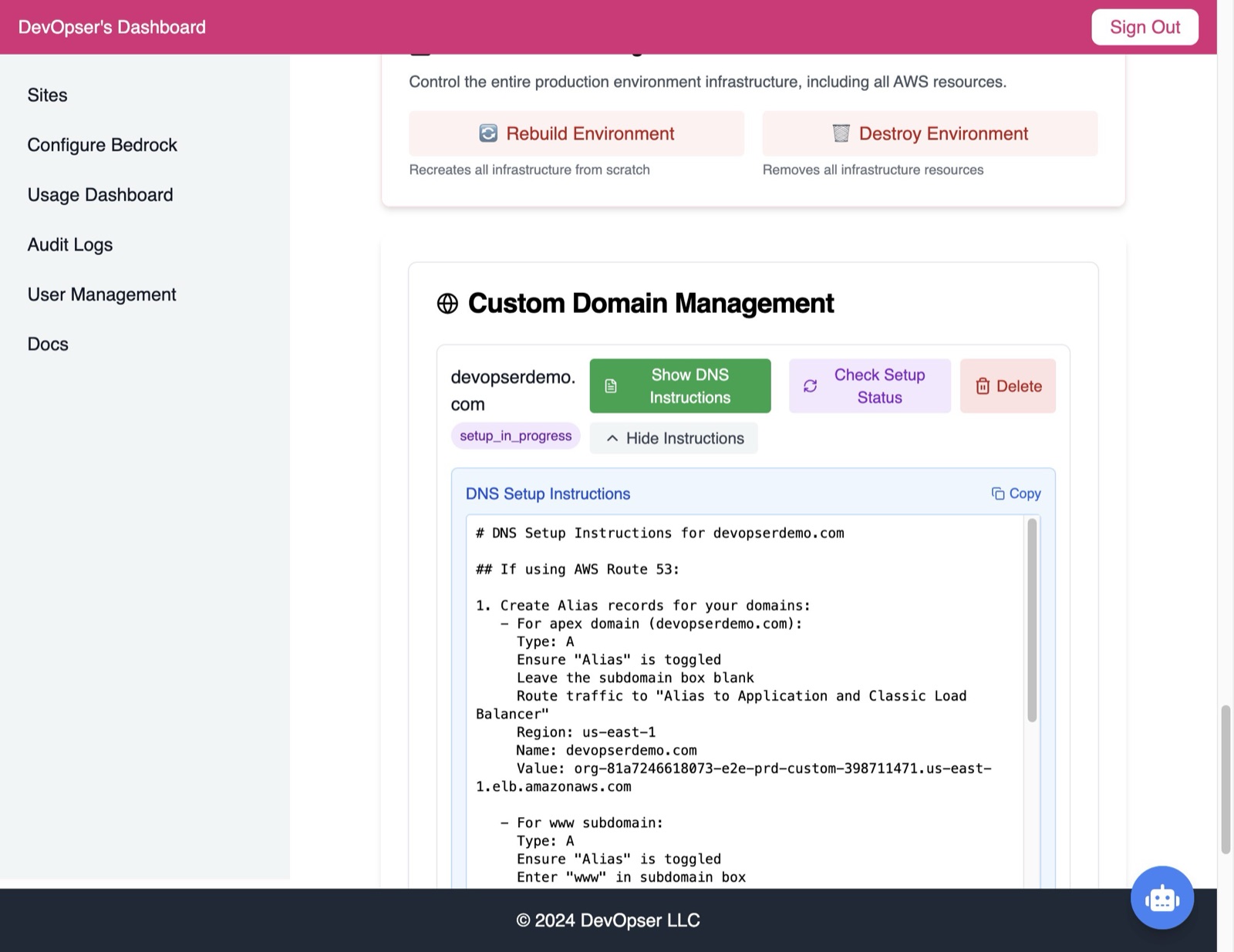Click the main page scrollbar thumb
The width and height of the screenshot is (1234, 952).
click(x=1226, y=779)
